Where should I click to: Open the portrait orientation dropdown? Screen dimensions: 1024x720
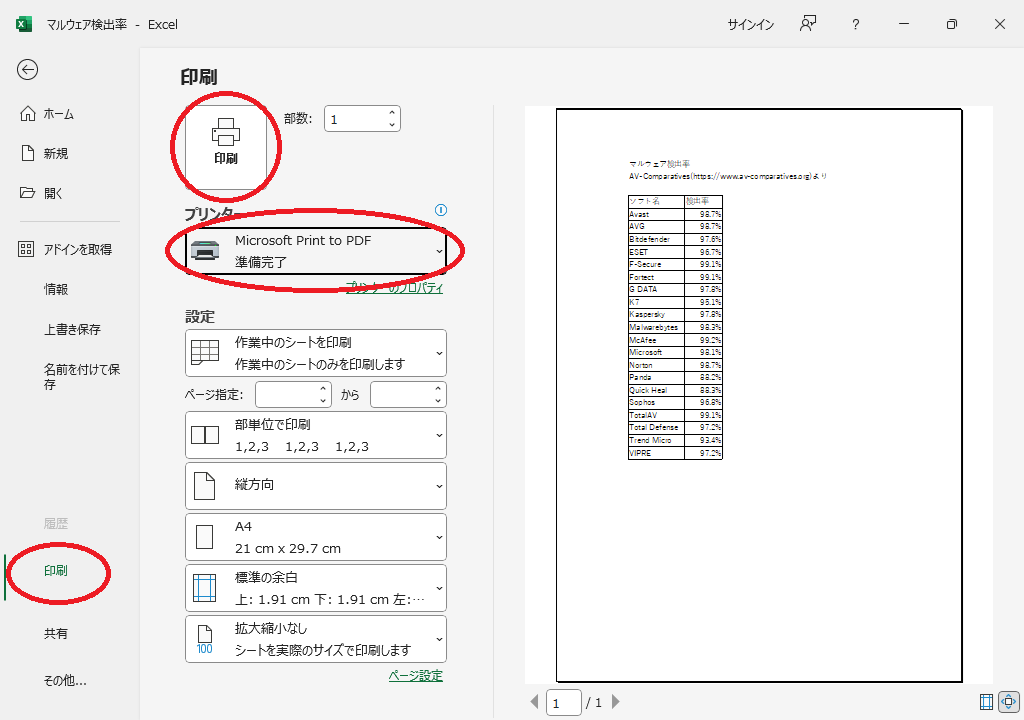[316, 485]
